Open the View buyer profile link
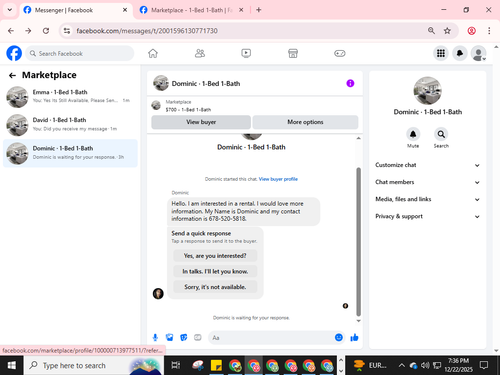The image size is (500, 375). pos(278,179)
